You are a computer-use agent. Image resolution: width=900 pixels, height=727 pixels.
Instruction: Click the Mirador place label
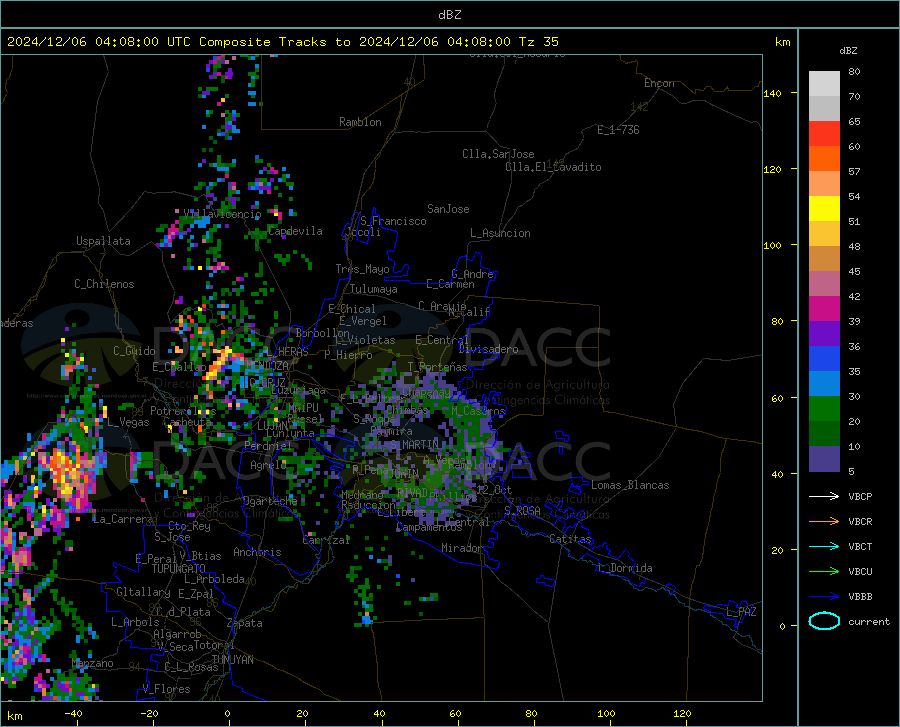click(461, 548)
